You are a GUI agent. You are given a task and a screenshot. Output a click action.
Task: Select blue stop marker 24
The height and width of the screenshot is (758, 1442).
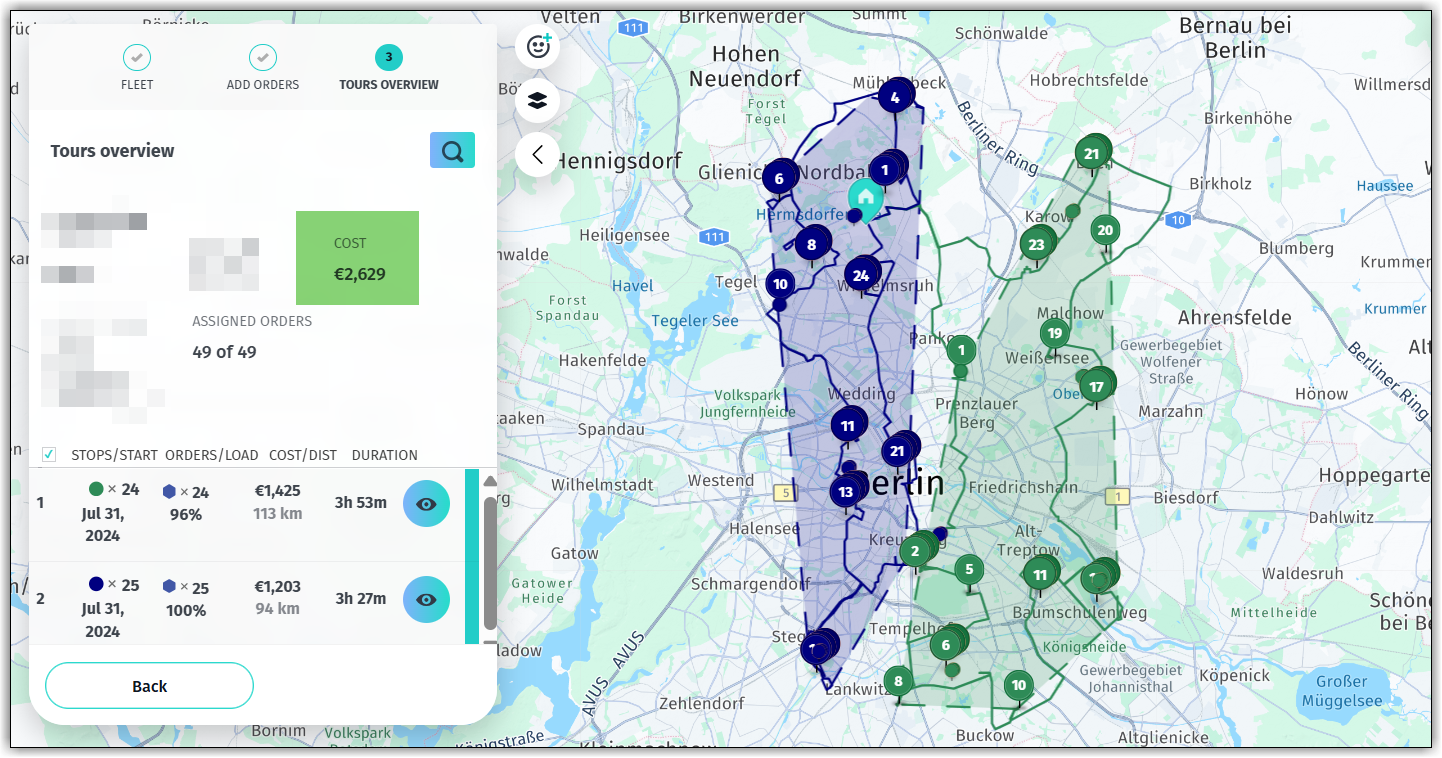point(860,275)
